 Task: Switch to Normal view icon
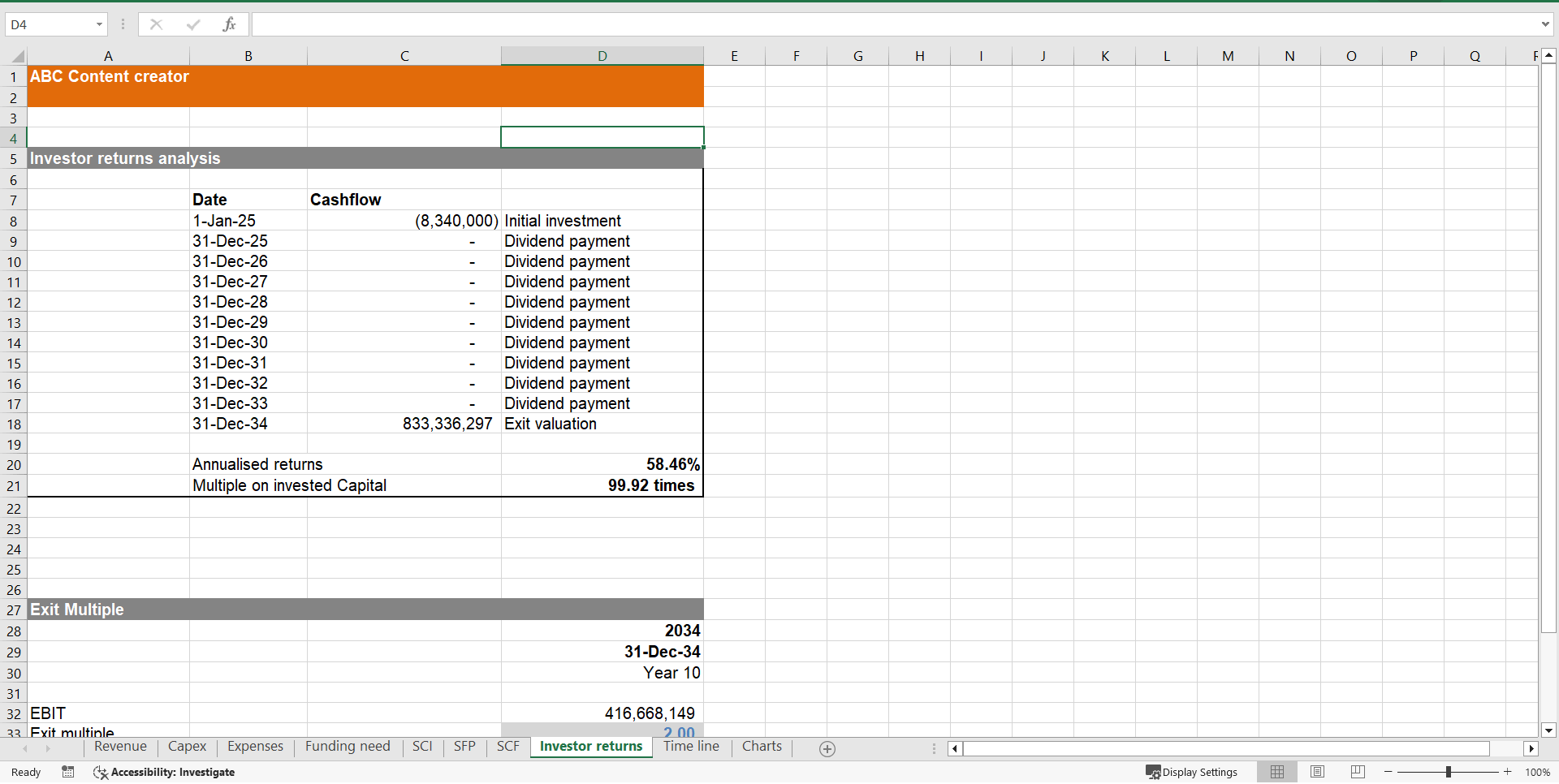(1277, 772)
